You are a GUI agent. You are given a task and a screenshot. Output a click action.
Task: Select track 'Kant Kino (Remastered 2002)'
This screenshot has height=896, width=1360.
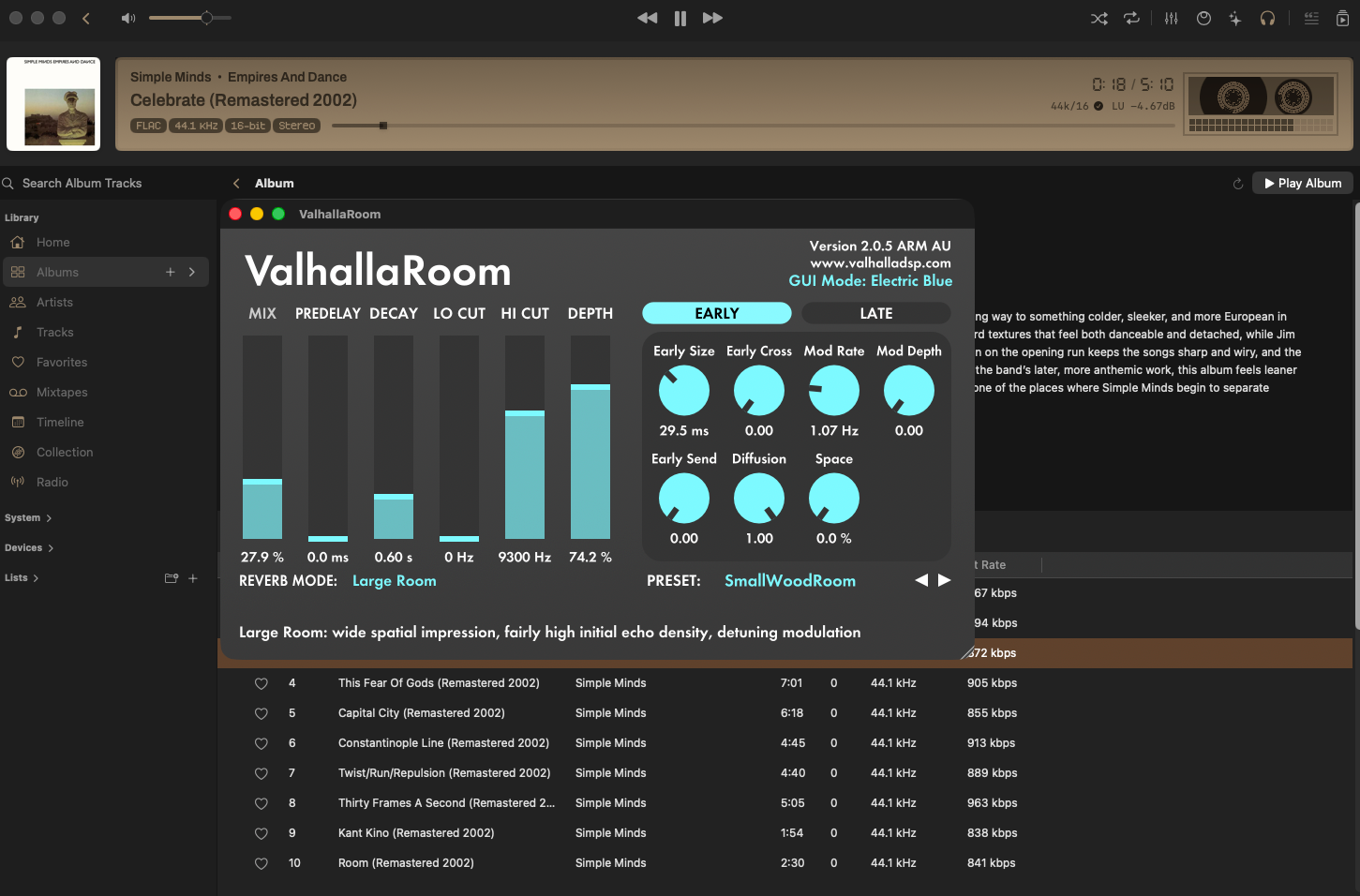coord(416,833)
